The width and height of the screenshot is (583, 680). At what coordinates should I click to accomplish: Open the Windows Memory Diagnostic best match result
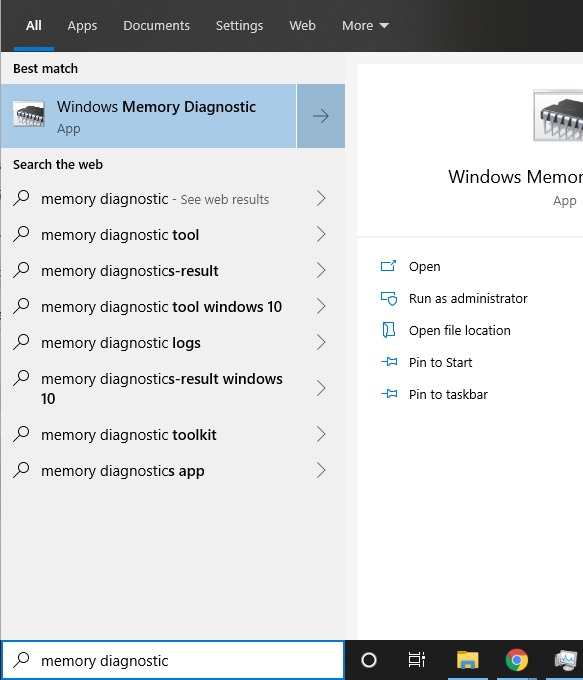click(148, 116)
